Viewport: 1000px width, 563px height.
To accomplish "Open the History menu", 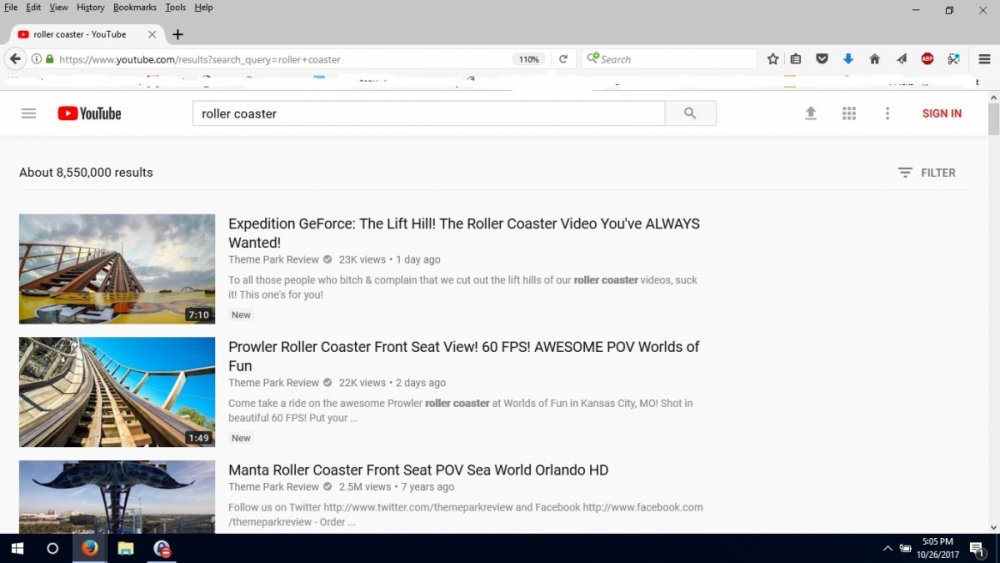I will (x=90, y=7).
